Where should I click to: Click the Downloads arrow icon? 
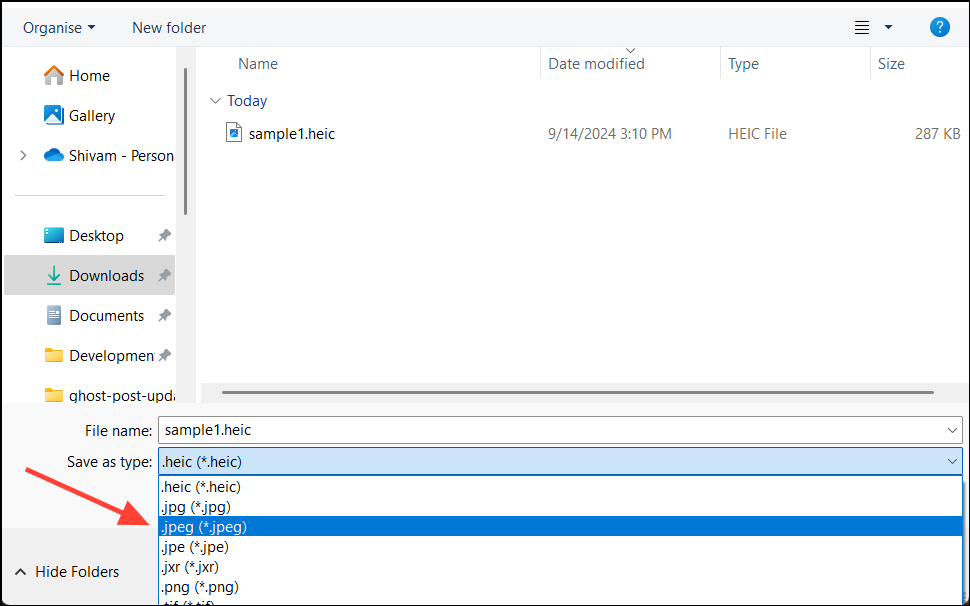54,276
